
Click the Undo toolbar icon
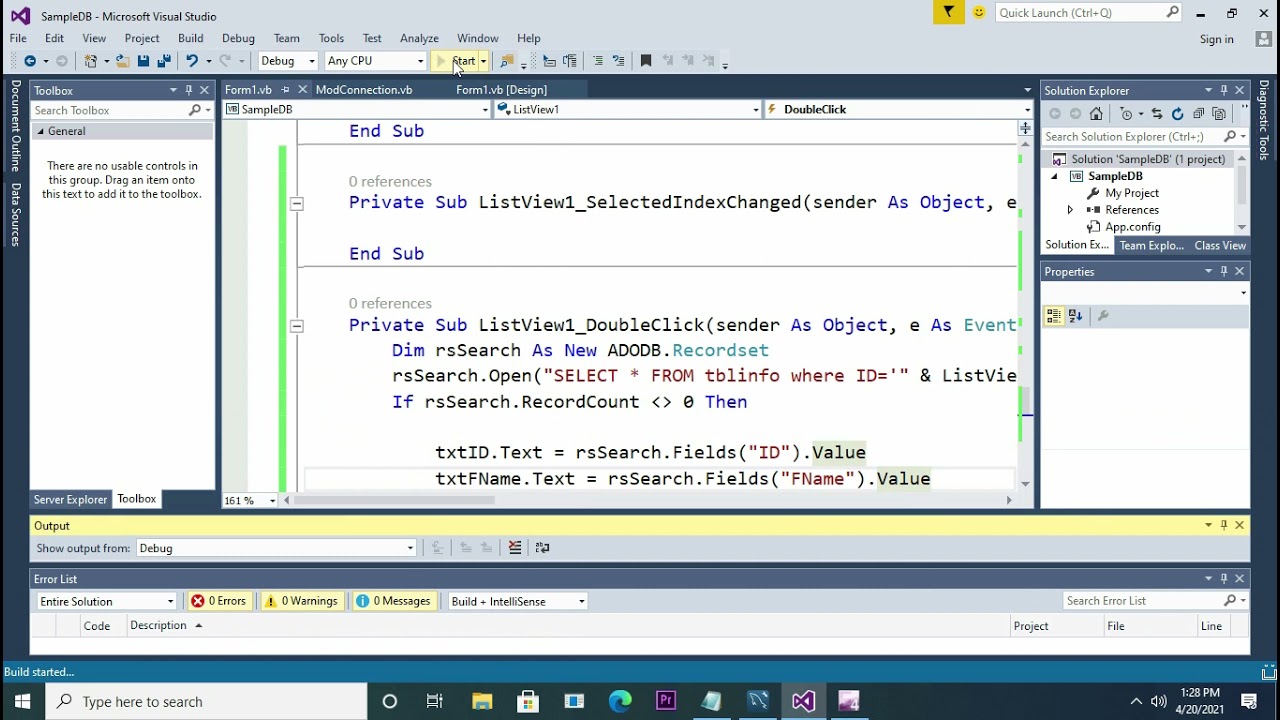(x=191, y=61)
